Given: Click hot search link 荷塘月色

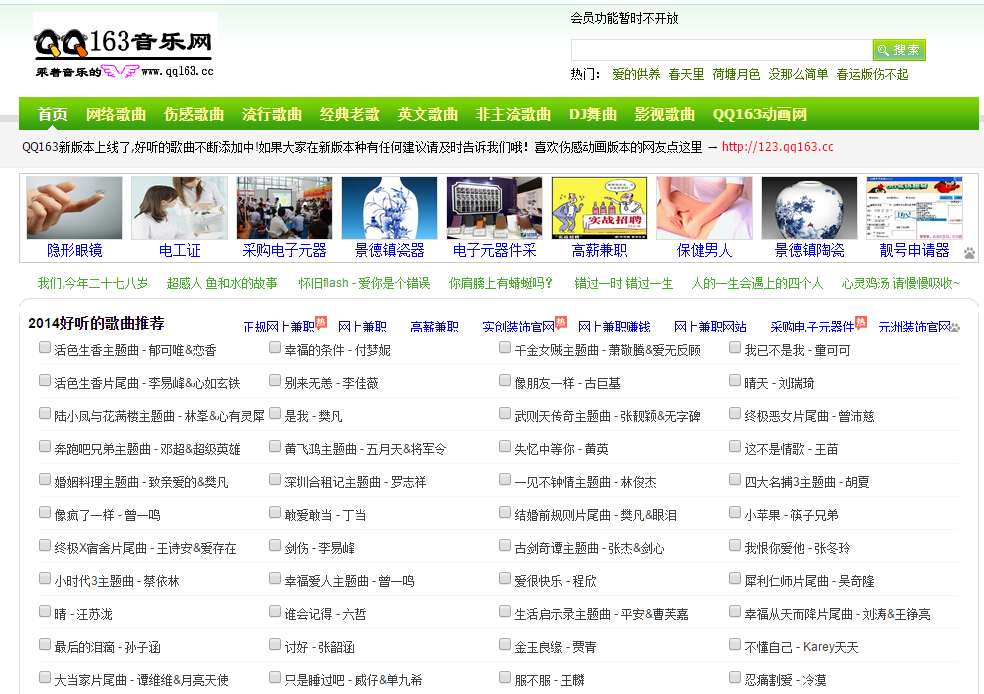Looking at the screenshot, I should click(x=735, y=74).
